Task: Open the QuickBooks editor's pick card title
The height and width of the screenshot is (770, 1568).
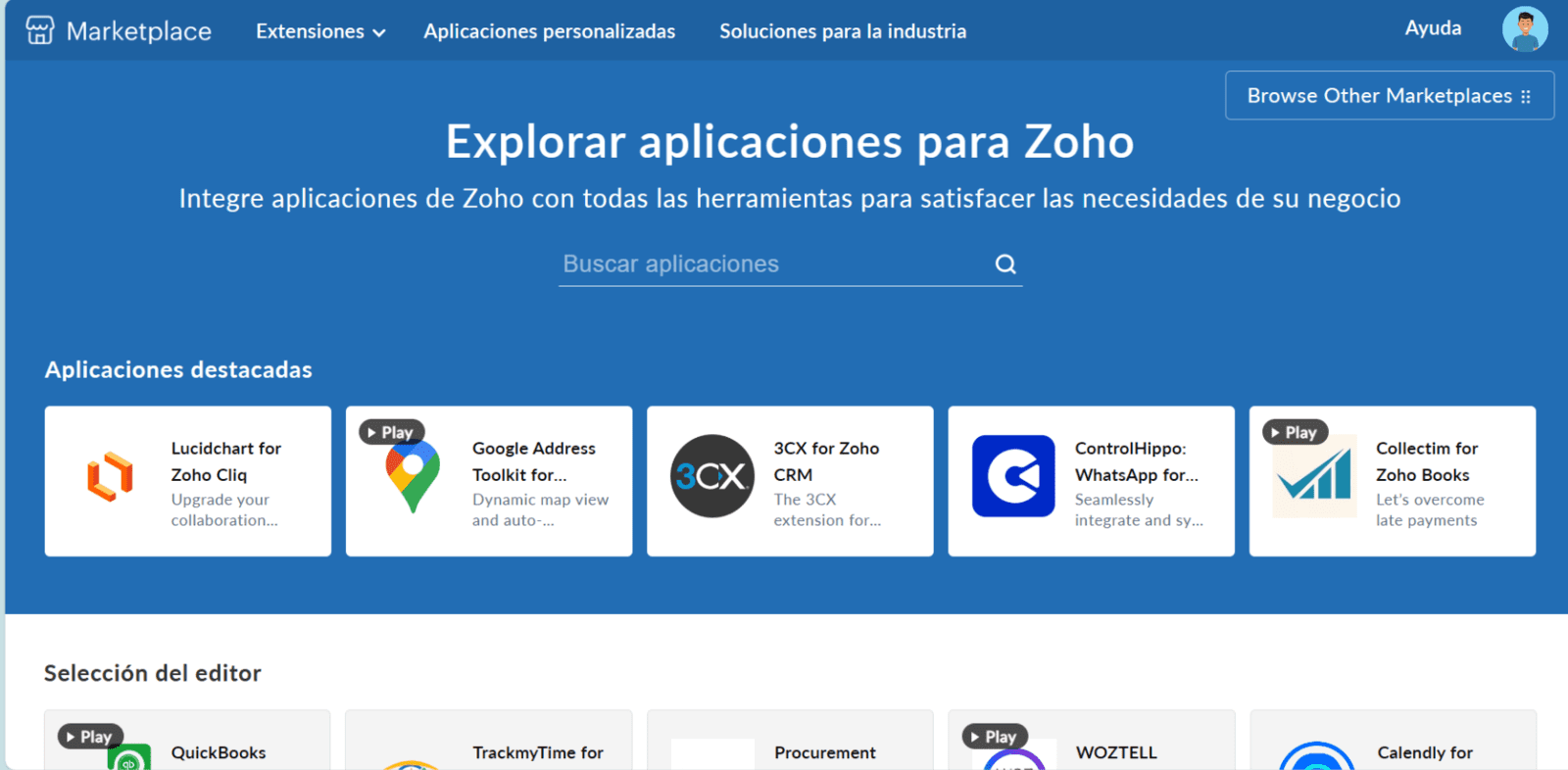Action: [x=219, y=752]
